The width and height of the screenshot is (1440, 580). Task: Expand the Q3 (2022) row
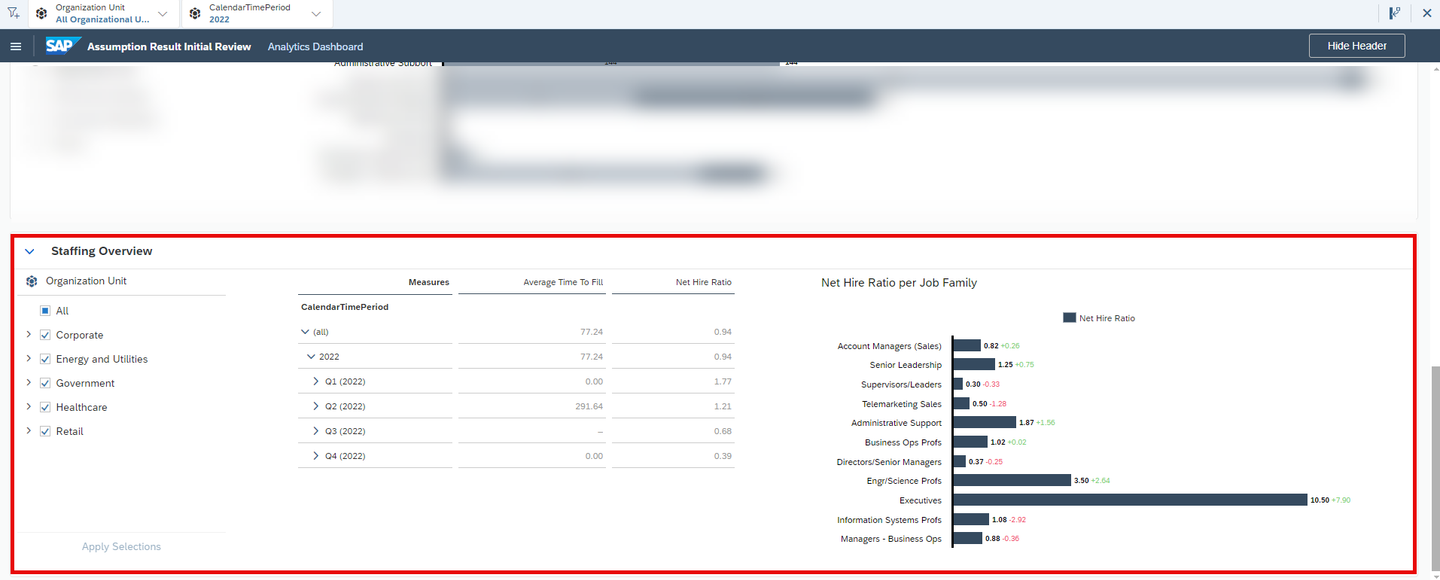[317, 431]
